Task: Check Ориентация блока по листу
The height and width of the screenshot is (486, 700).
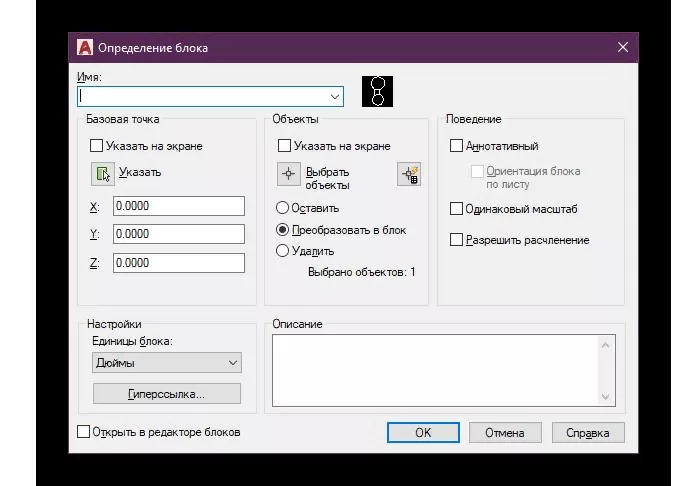Action: point(477,171)
